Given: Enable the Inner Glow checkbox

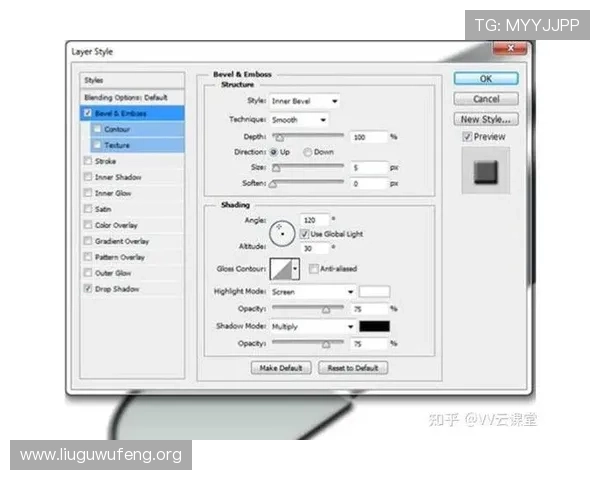Looking at the screenshot, I should [88, 193].
